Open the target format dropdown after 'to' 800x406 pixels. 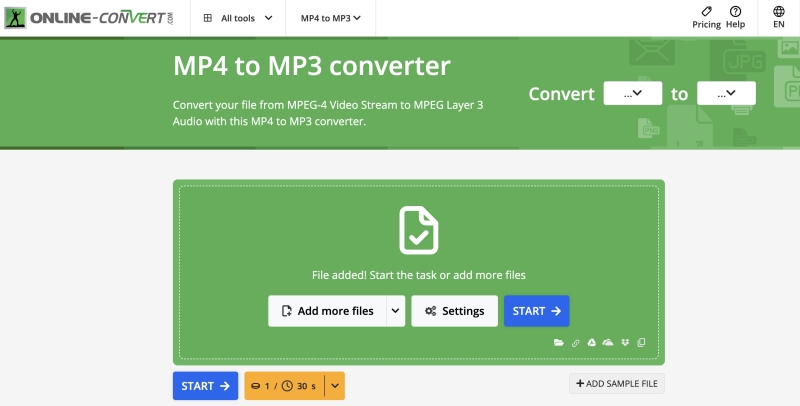tap(727, 93)
